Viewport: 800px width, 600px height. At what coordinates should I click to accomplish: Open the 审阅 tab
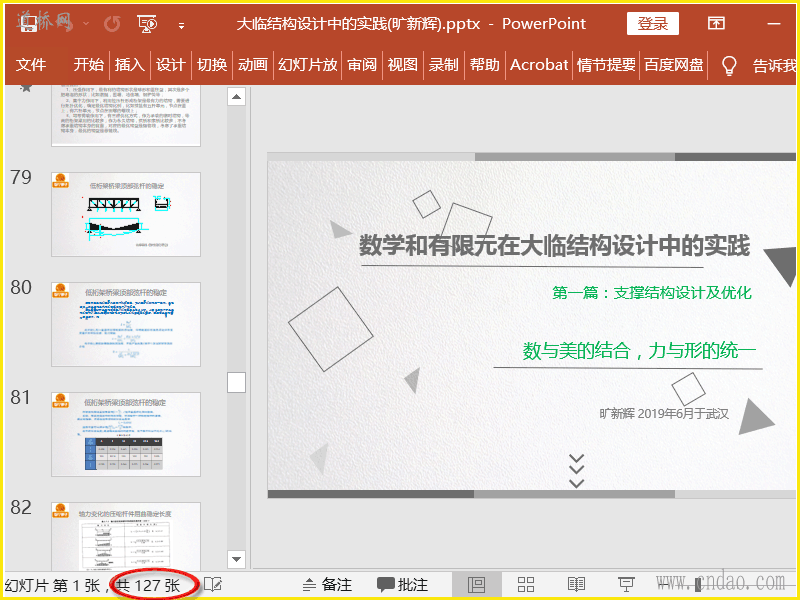pyautogui.click(x=362, y=65)
